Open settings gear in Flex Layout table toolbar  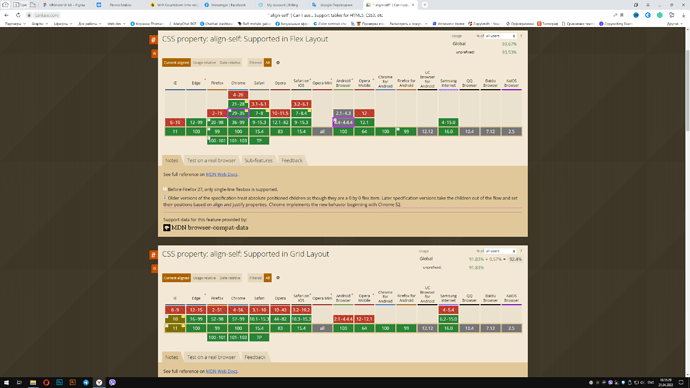pyautogui.click(x=278, y=62)
